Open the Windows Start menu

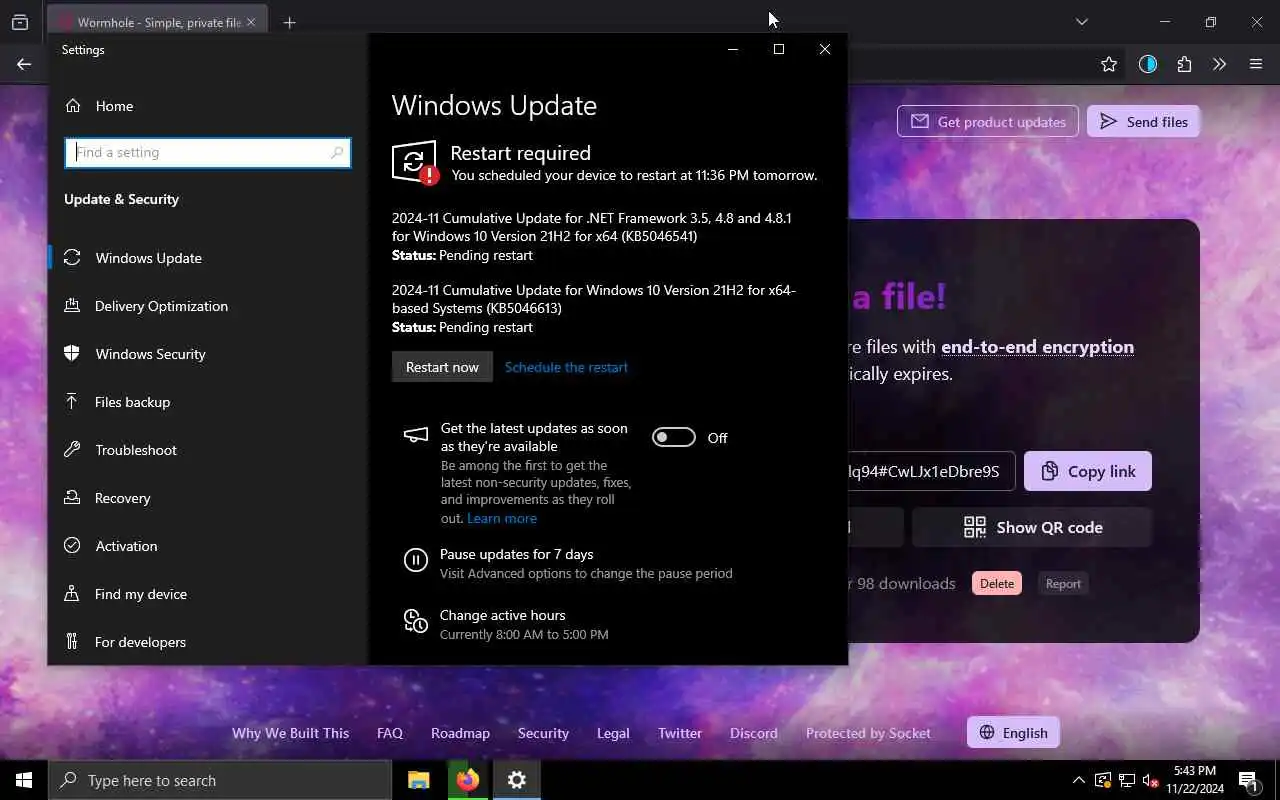24,780
